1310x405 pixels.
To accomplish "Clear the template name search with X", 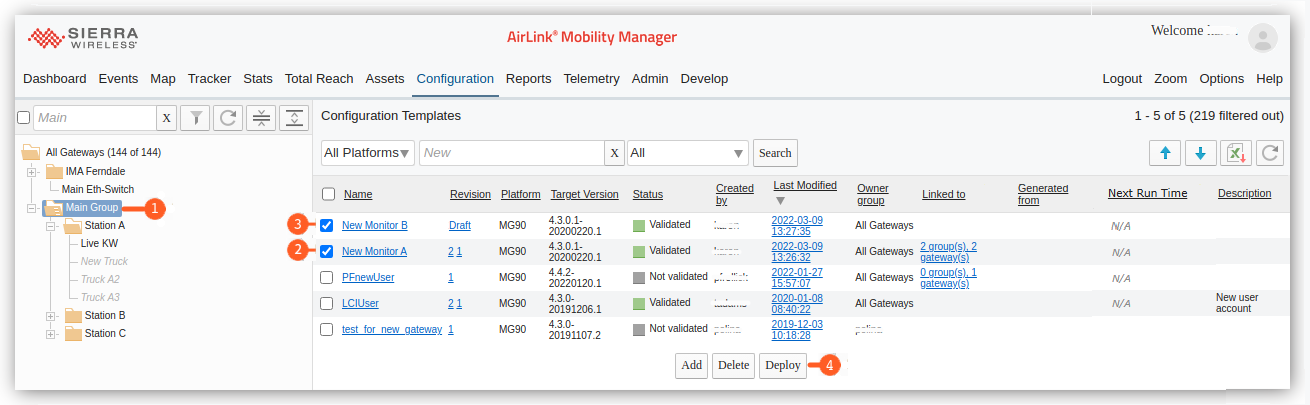I will (615, 153).
